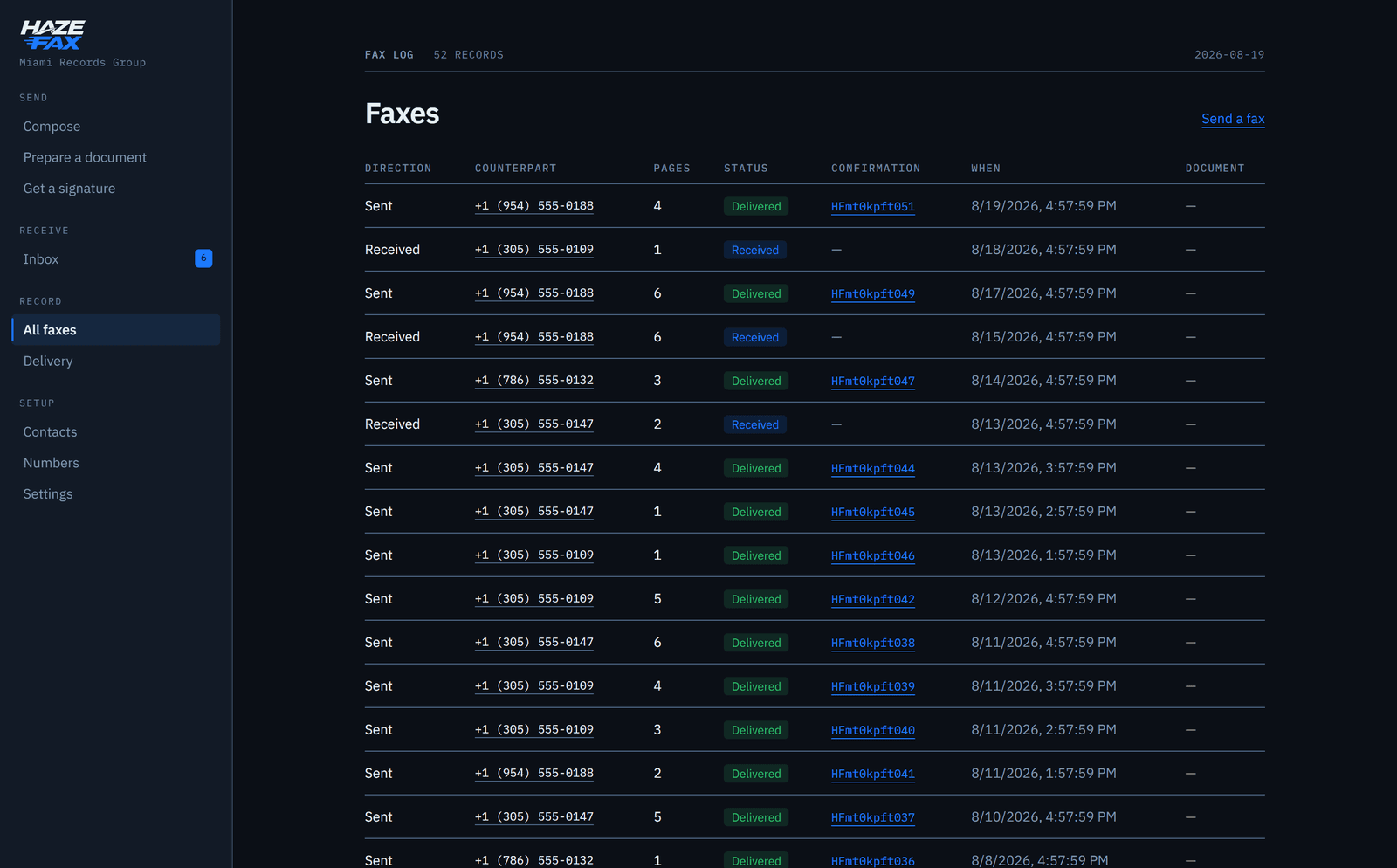Click Received status badge for 8/15/2026 fax
Image resolution: width=1397 pixels, height=868 pixels.
point(755,337)
